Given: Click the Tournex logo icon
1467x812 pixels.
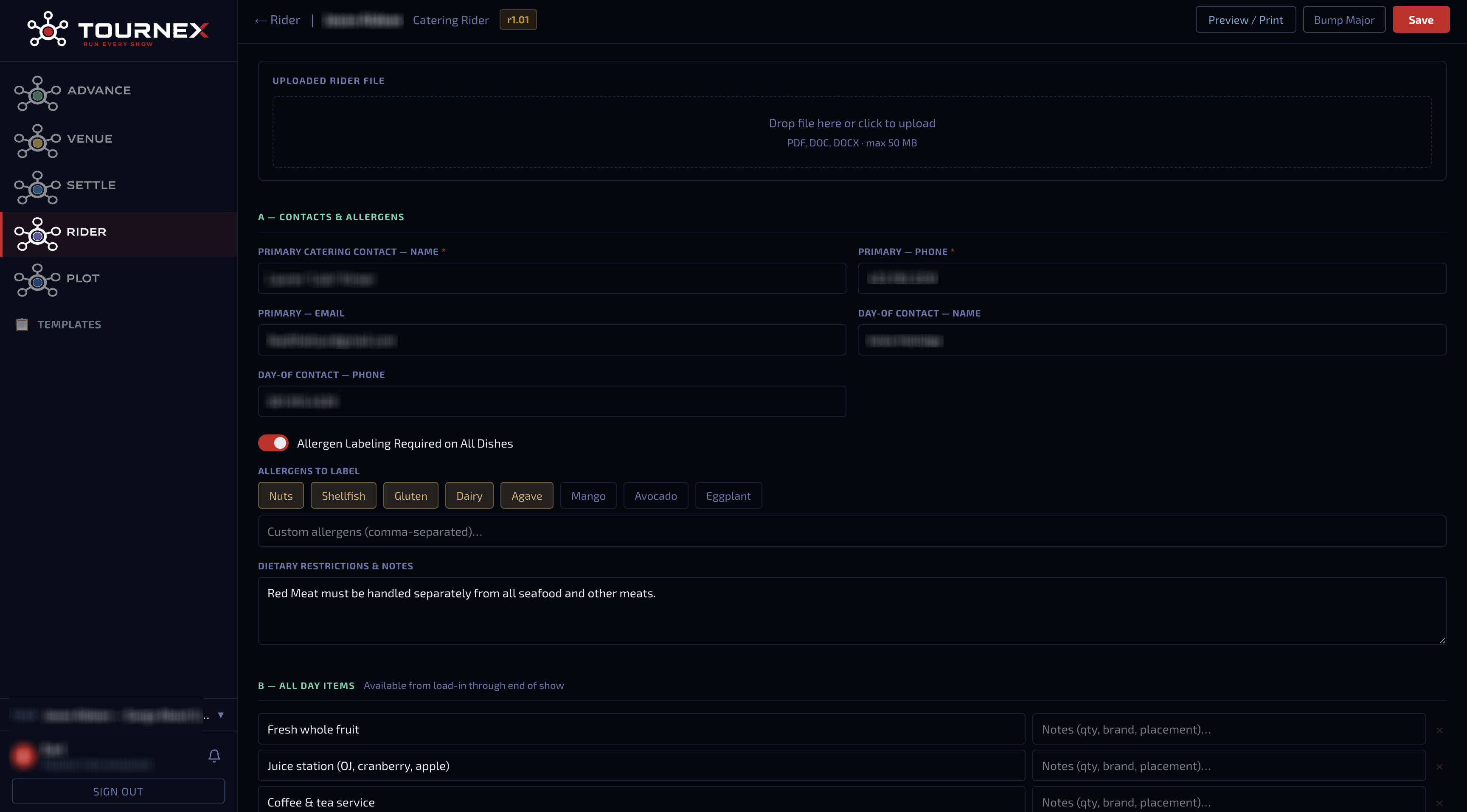Looking at the screenshot, I should click(x=48, y=28).
